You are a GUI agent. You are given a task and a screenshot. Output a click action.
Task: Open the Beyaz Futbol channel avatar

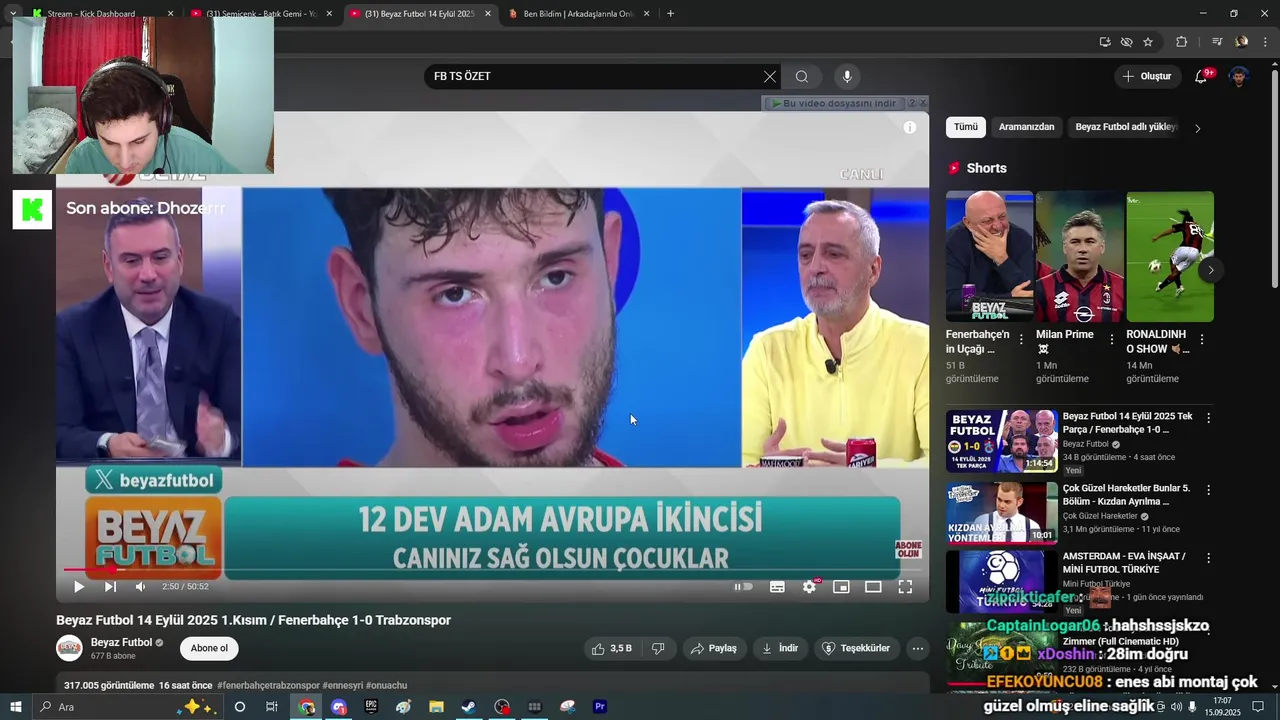click(x=69, y=648)
